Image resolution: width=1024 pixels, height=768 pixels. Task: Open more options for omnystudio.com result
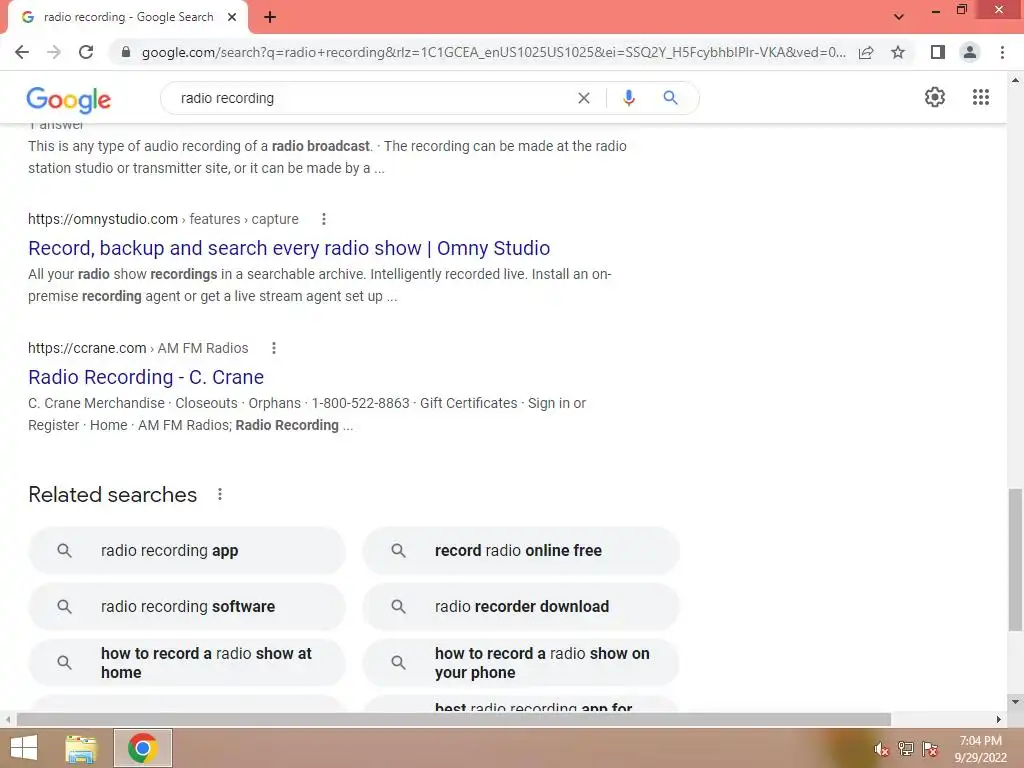[324, 219]
